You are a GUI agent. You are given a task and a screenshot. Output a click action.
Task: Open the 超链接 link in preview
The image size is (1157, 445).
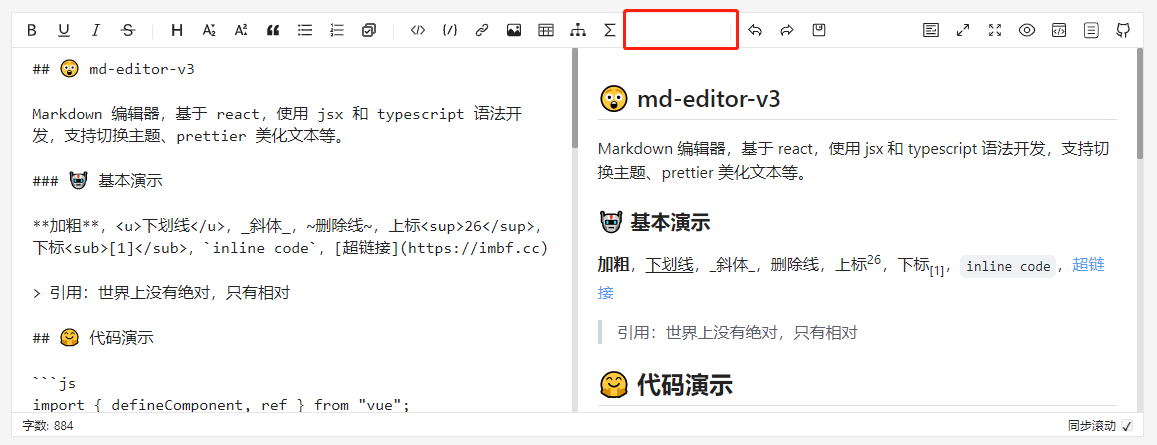coord(1088,266)
